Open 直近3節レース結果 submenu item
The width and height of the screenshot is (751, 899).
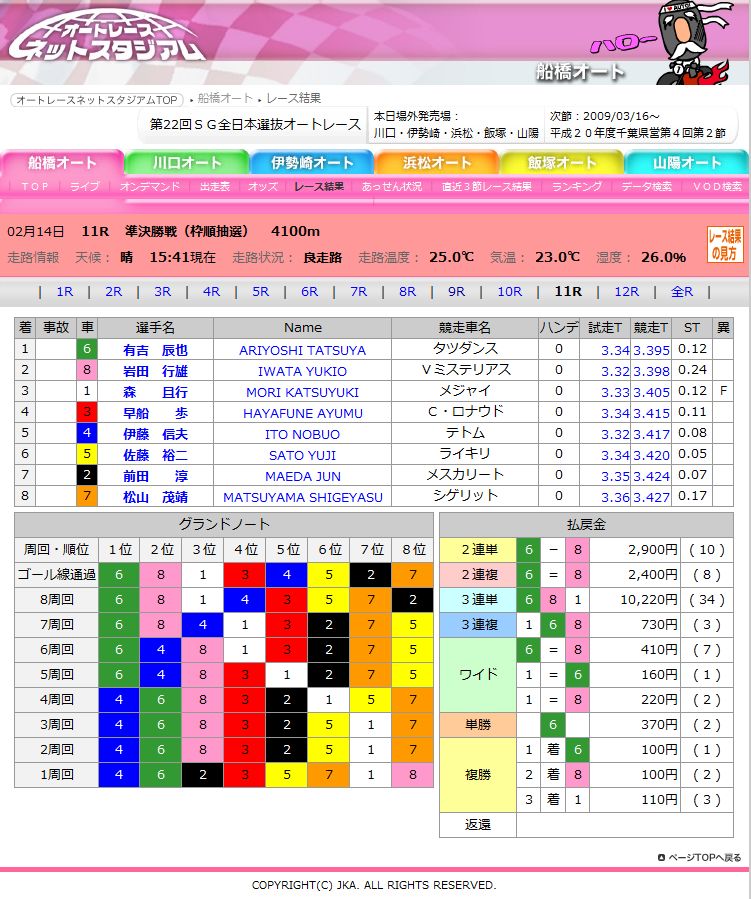pos(487,186)
